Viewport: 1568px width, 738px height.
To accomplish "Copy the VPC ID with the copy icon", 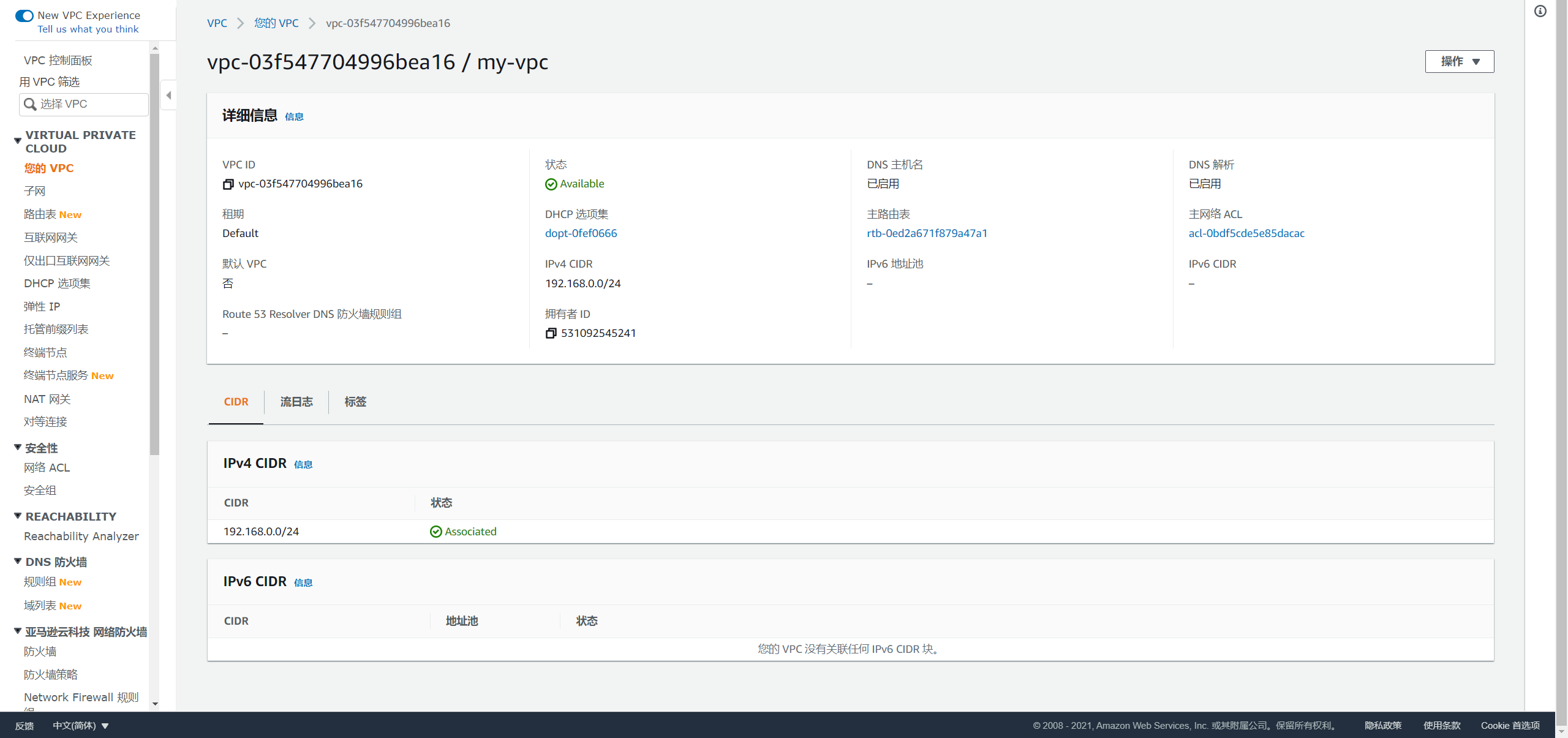I will tap(228, 184).
